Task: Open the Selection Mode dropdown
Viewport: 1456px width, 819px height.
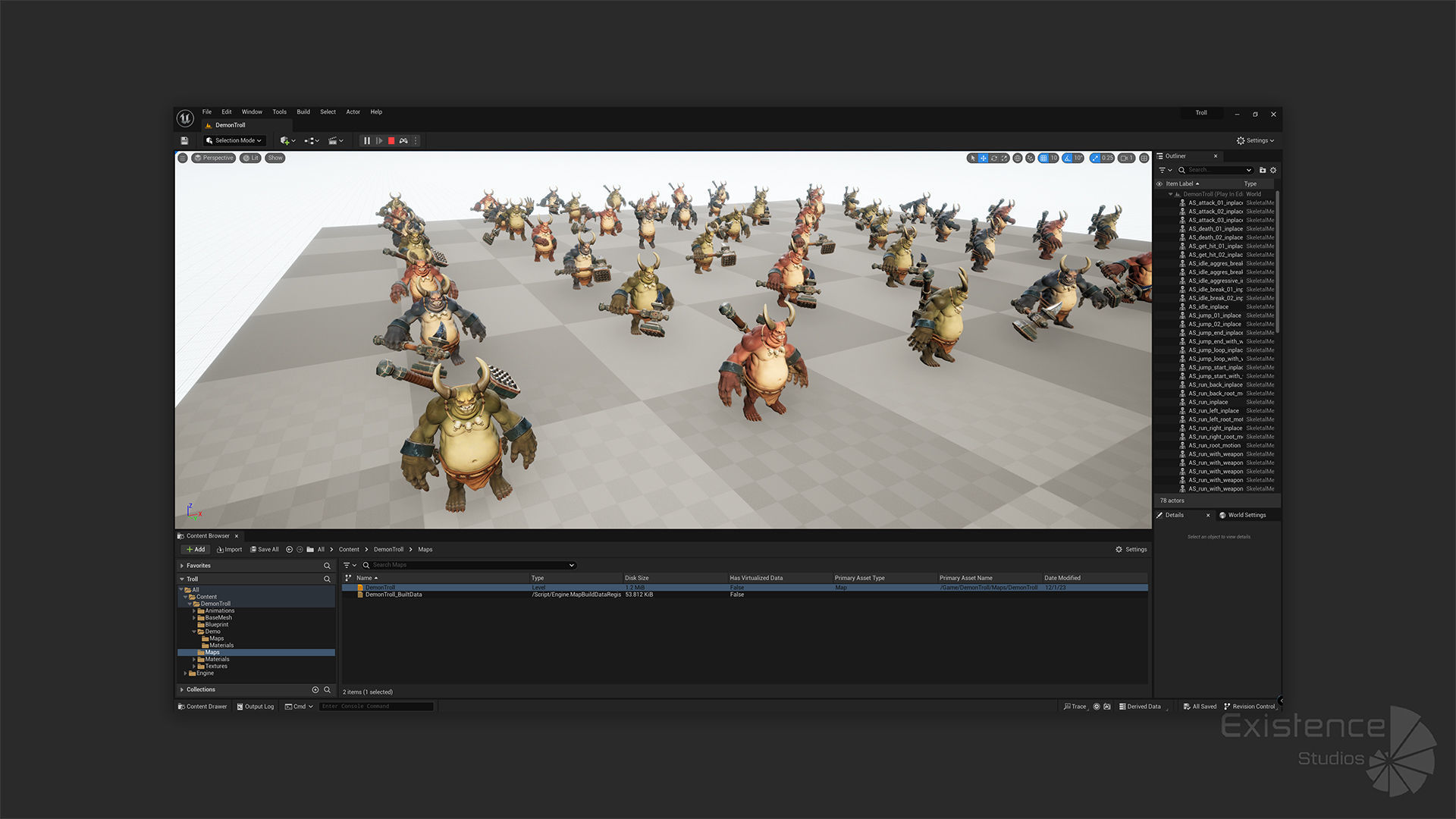Action: coord(234,140)
